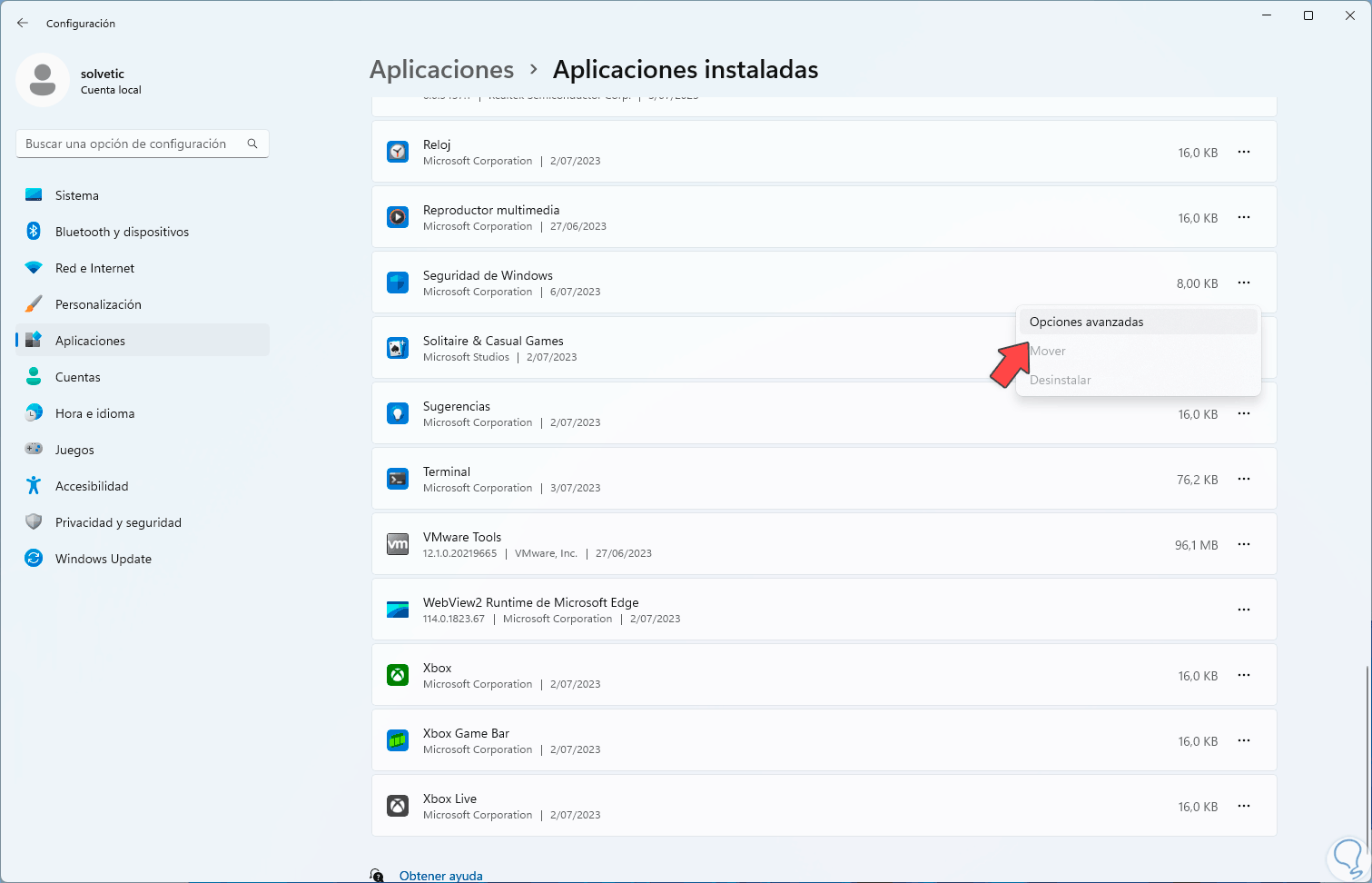
Task: Open Cuentas settings
Action: point(143,377)
